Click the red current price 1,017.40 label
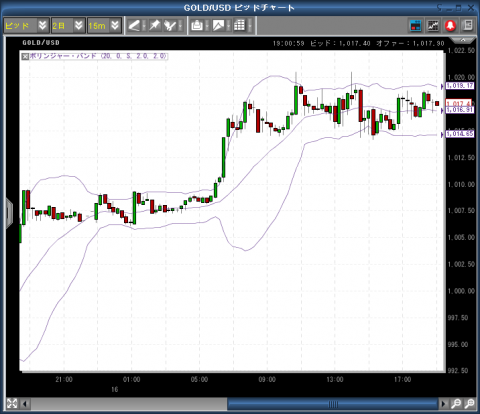The width and height of the screenshot is (480, 414). click(x=459, y=103)
